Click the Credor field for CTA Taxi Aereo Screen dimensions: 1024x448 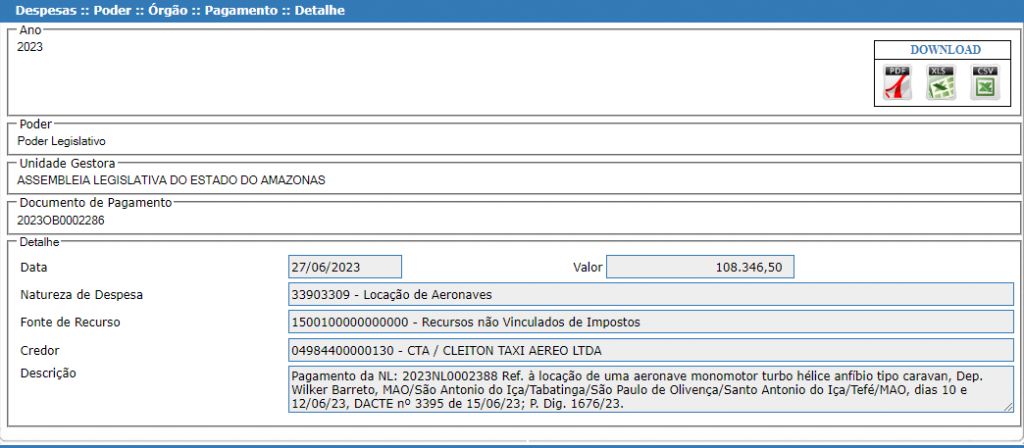[x=650, y=350]
